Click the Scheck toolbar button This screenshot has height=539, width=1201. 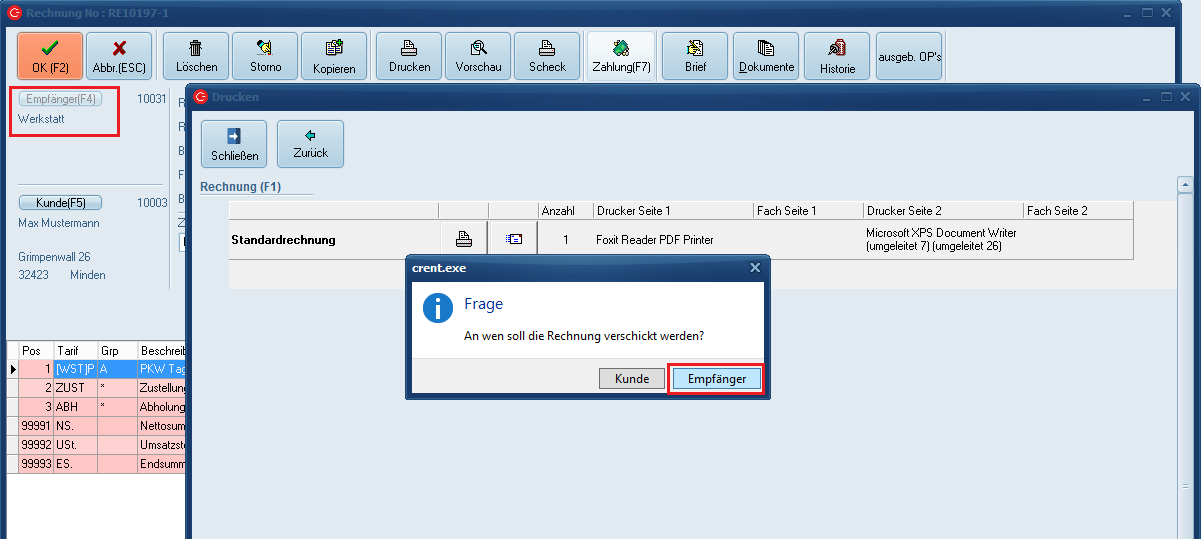[547, 56]
